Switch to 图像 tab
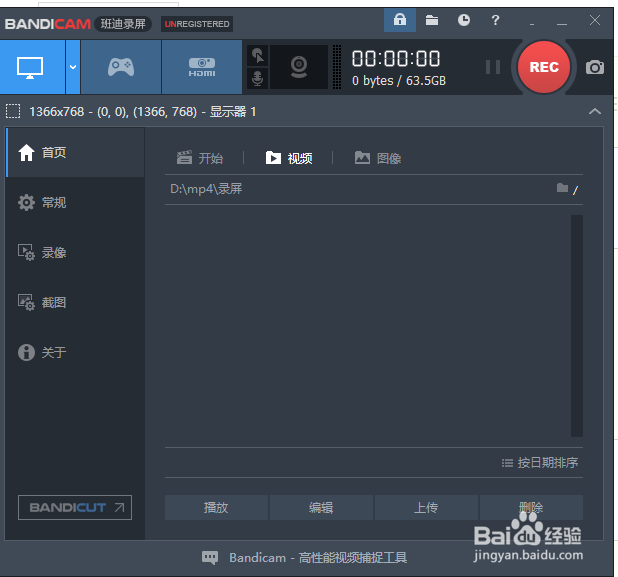Image resolution: width=618 pixels, height=577 pixels. tap(378, 158)
